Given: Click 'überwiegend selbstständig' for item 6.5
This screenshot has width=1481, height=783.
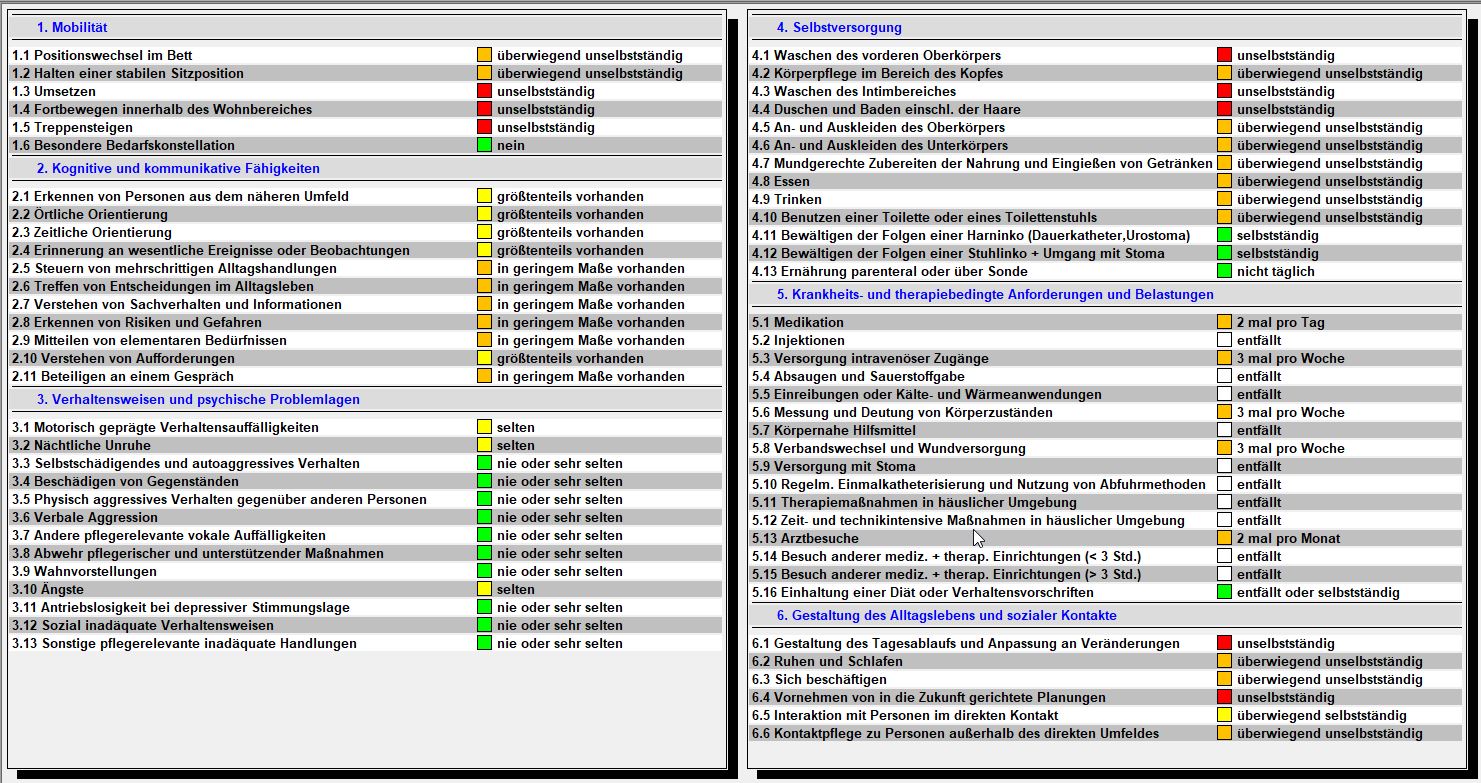Looking at the screenshot, I should (1321, 715).
